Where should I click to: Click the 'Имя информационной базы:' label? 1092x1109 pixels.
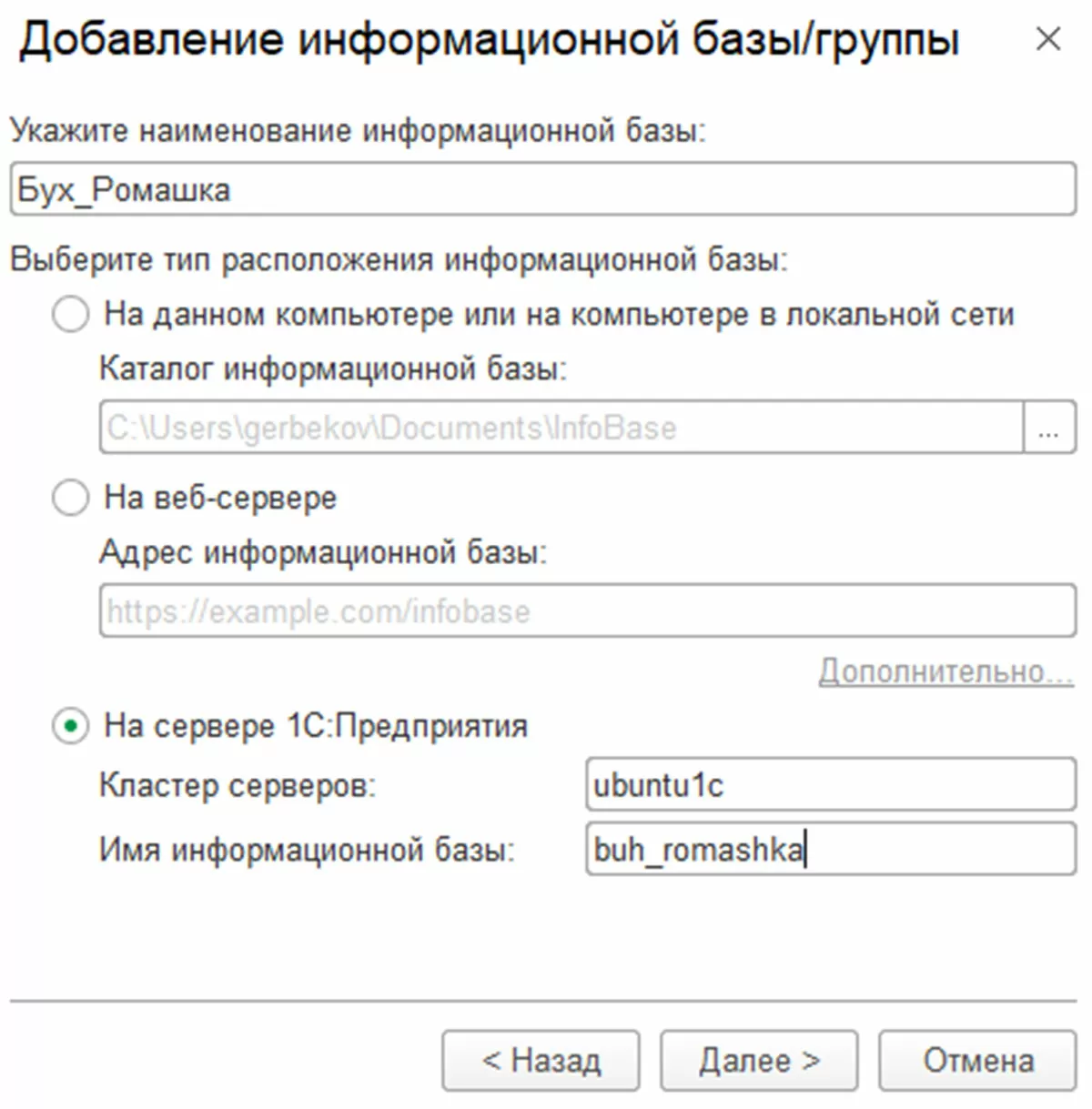coord(307,850)
